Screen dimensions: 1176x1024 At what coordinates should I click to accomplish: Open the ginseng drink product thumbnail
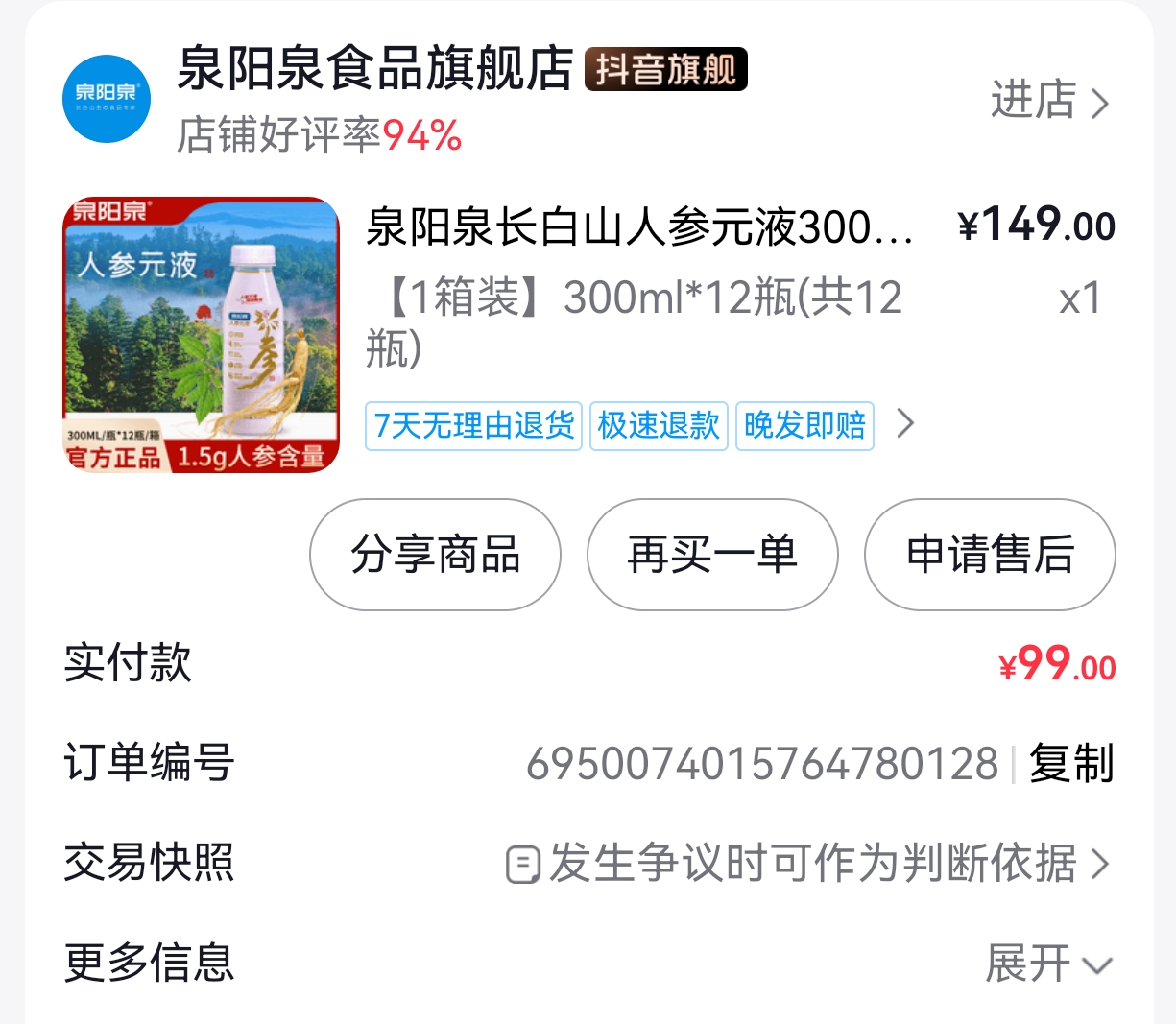202,334
